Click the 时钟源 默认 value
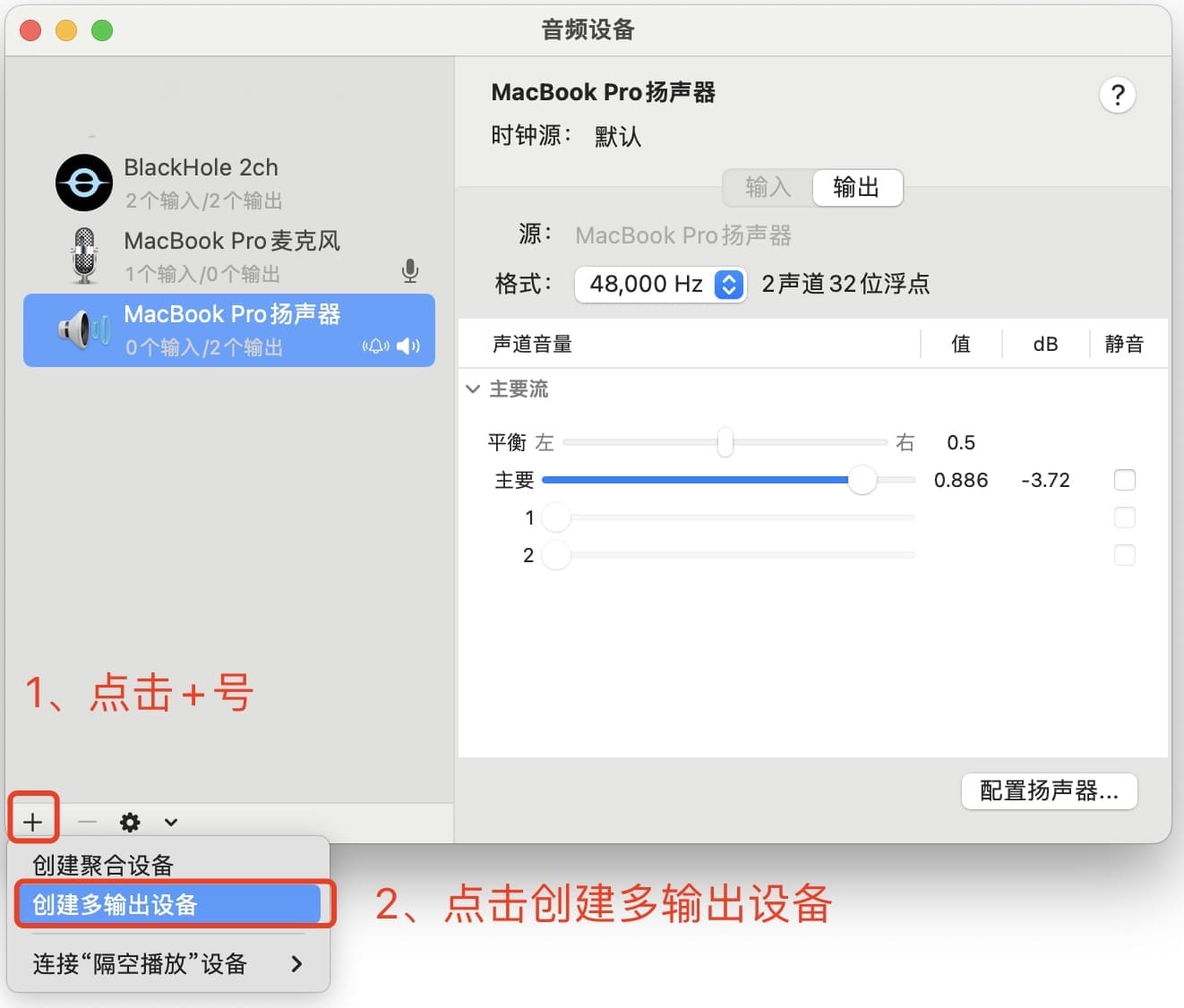The width and height of the screenshot is (1184, 1008). pyautogui.click(x=618, y=136)
